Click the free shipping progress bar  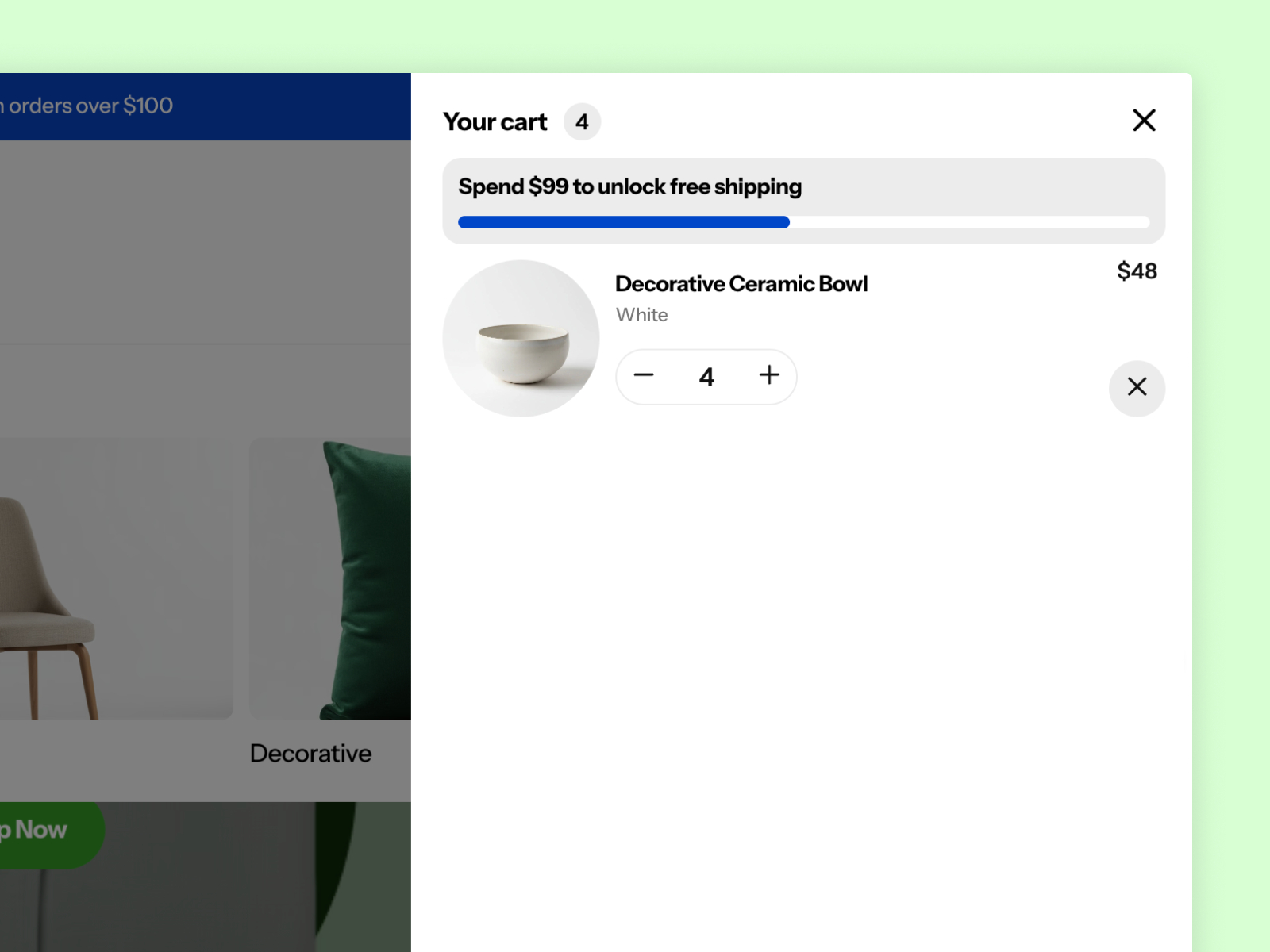click(x=803, y=222)
